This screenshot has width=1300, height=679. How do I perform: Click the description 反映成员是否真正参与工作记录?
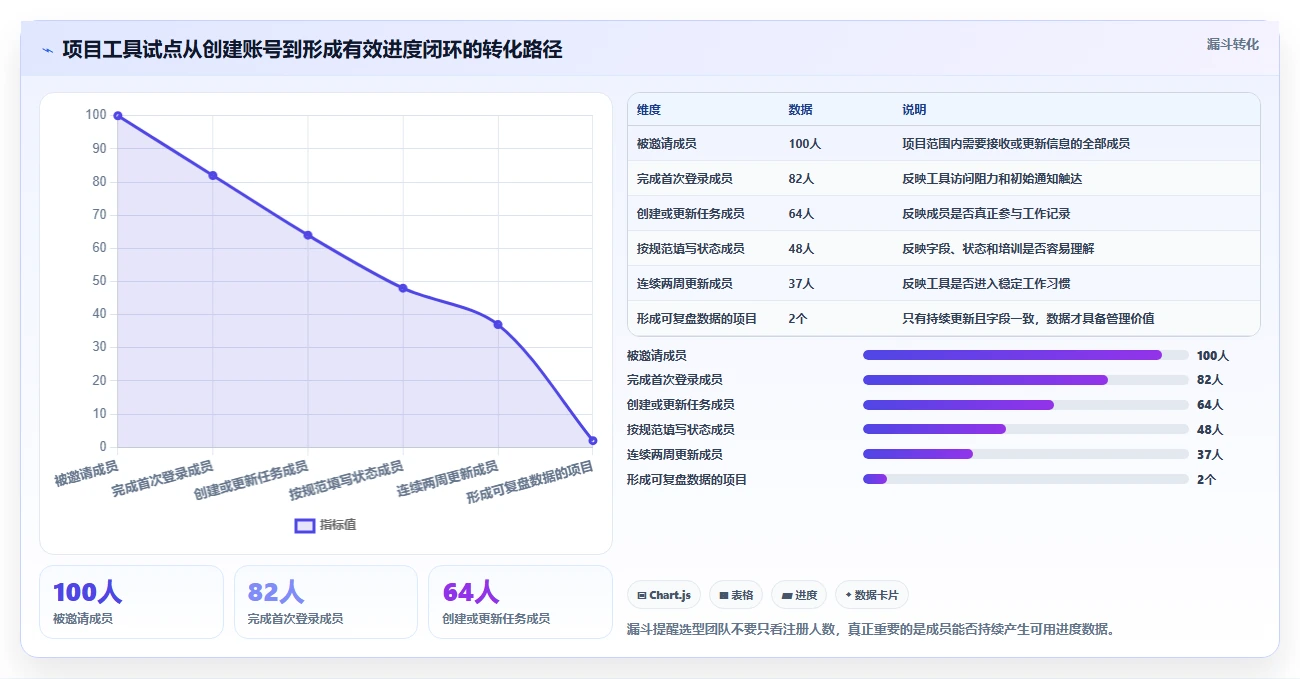[986, 214]
